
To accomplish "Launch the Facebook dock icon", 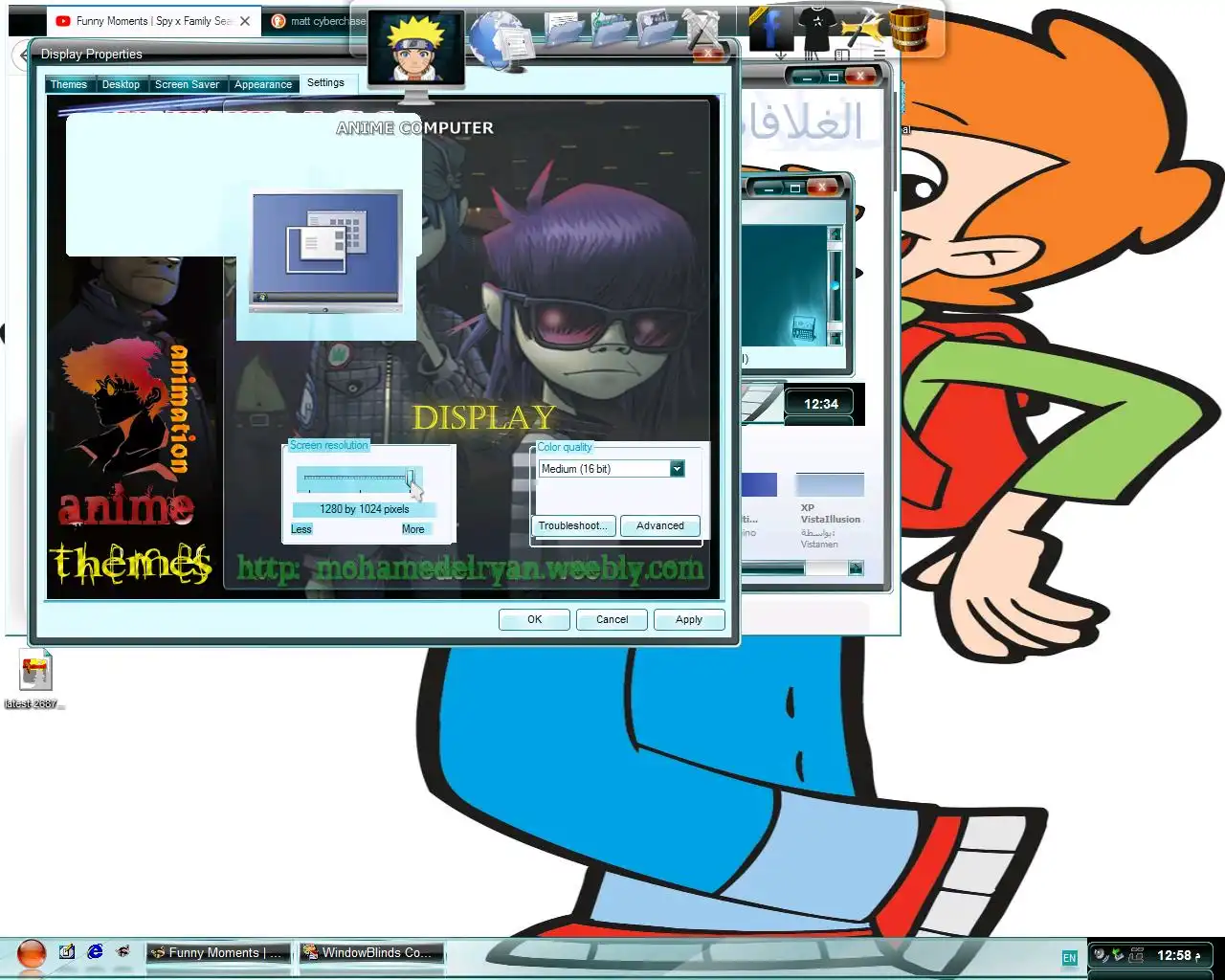I will pos(771,29).
